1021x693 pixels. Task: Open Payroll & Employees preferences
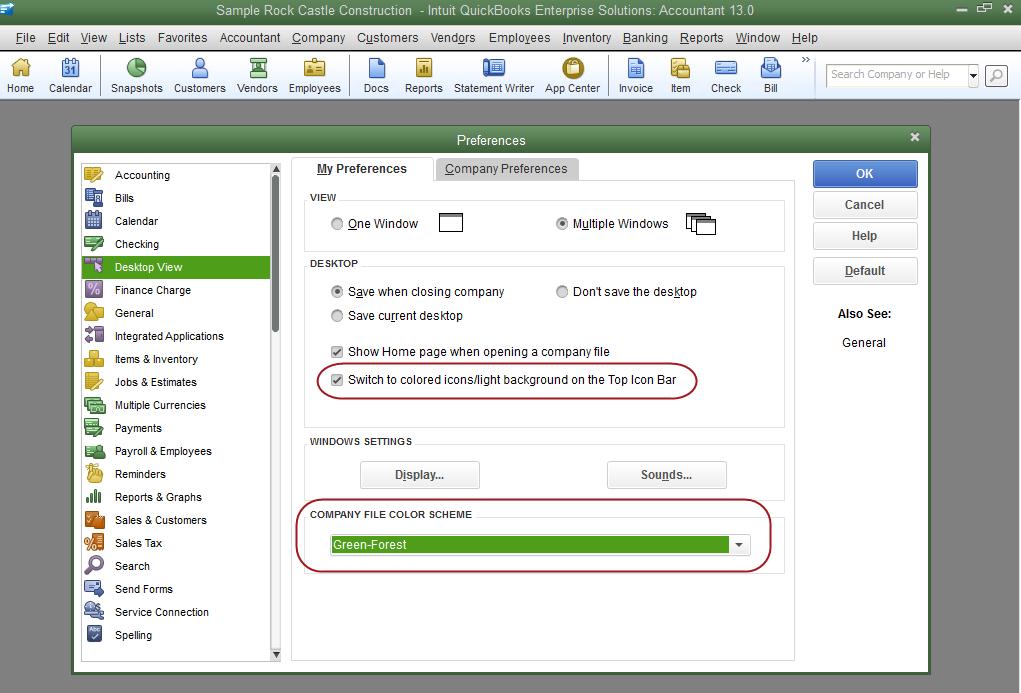(176, 451)
